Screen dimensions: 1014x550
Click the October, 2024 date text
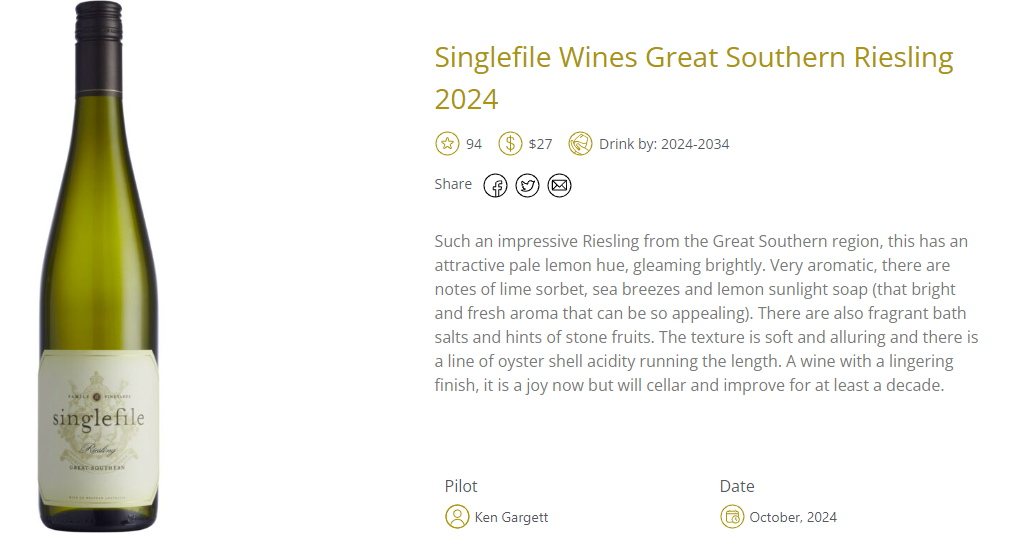click(793, 517)
